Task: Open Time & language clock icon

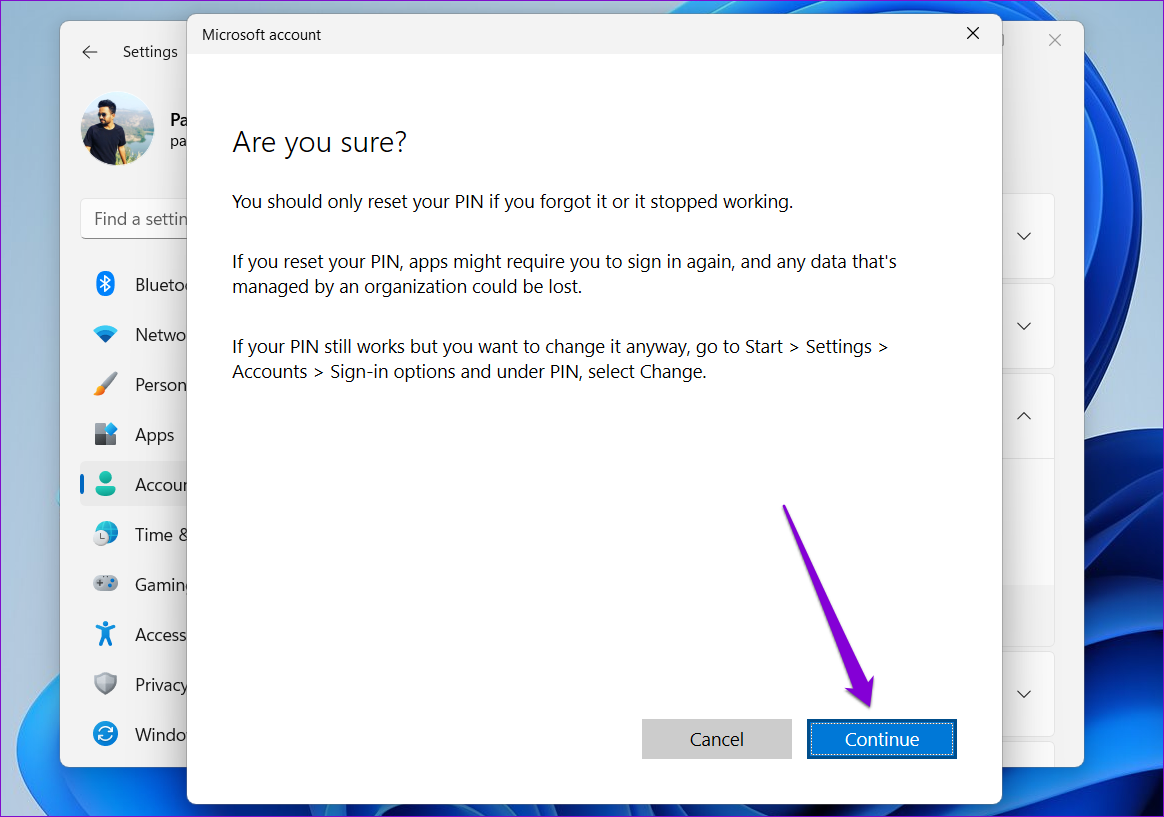Action: (x=105, y=534)
